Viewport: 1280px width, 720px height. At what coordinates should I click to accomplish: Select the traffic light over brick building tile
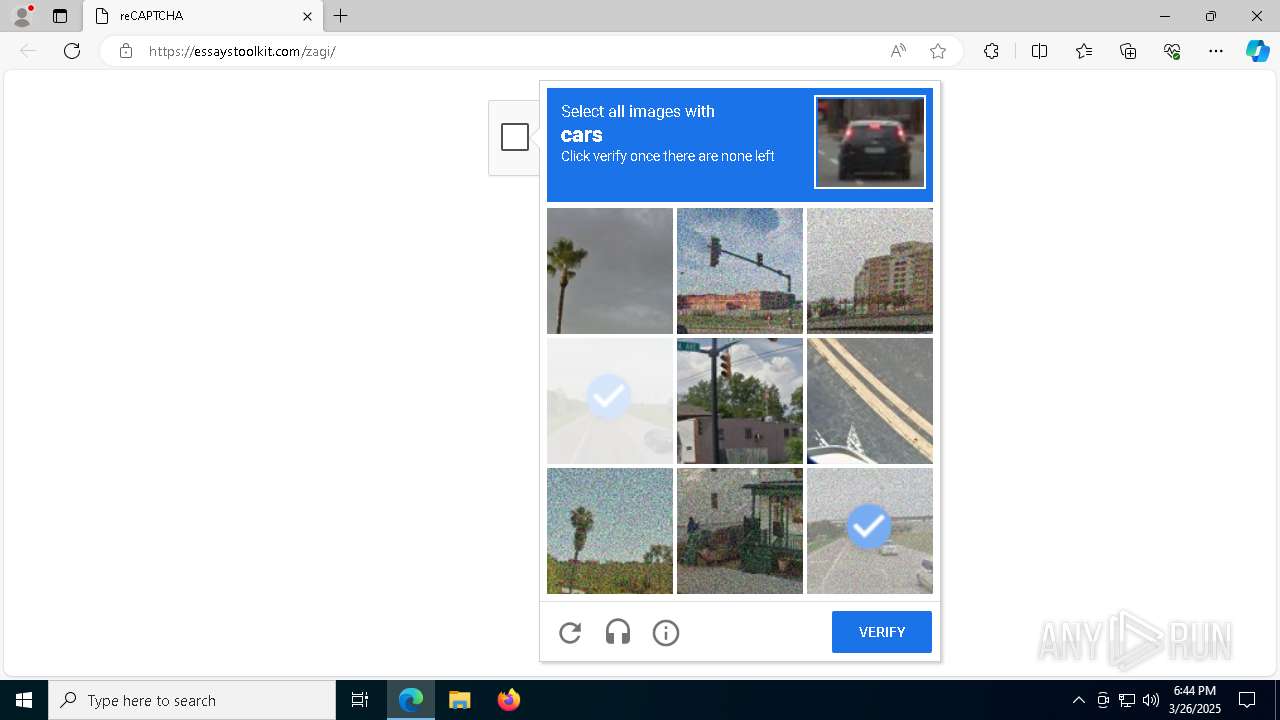[740, 271]
